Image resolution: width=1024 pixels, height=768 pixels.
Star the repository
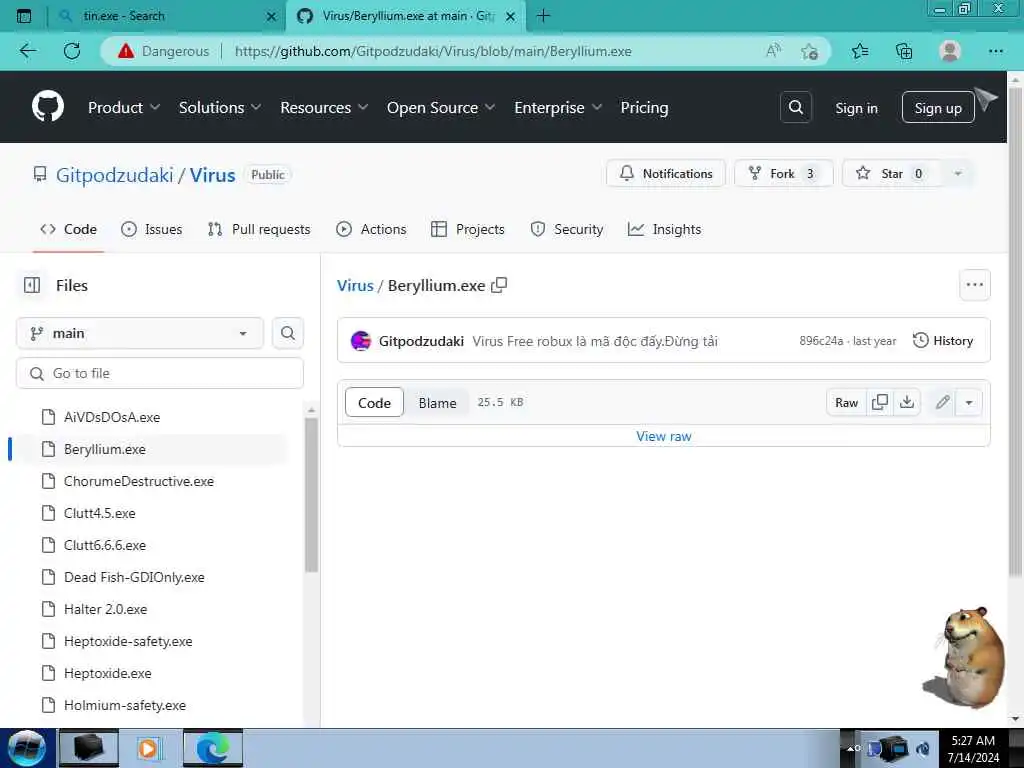(x=891, y=174)
